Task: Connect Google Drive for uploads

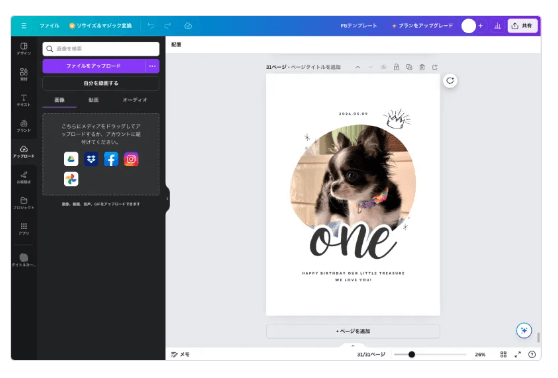Action: [x=71, y=159]
